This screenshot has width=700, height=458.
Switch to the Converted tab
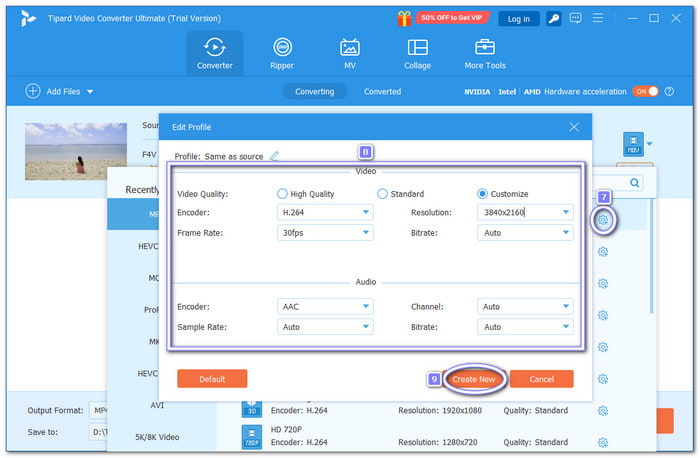[382, 91]
